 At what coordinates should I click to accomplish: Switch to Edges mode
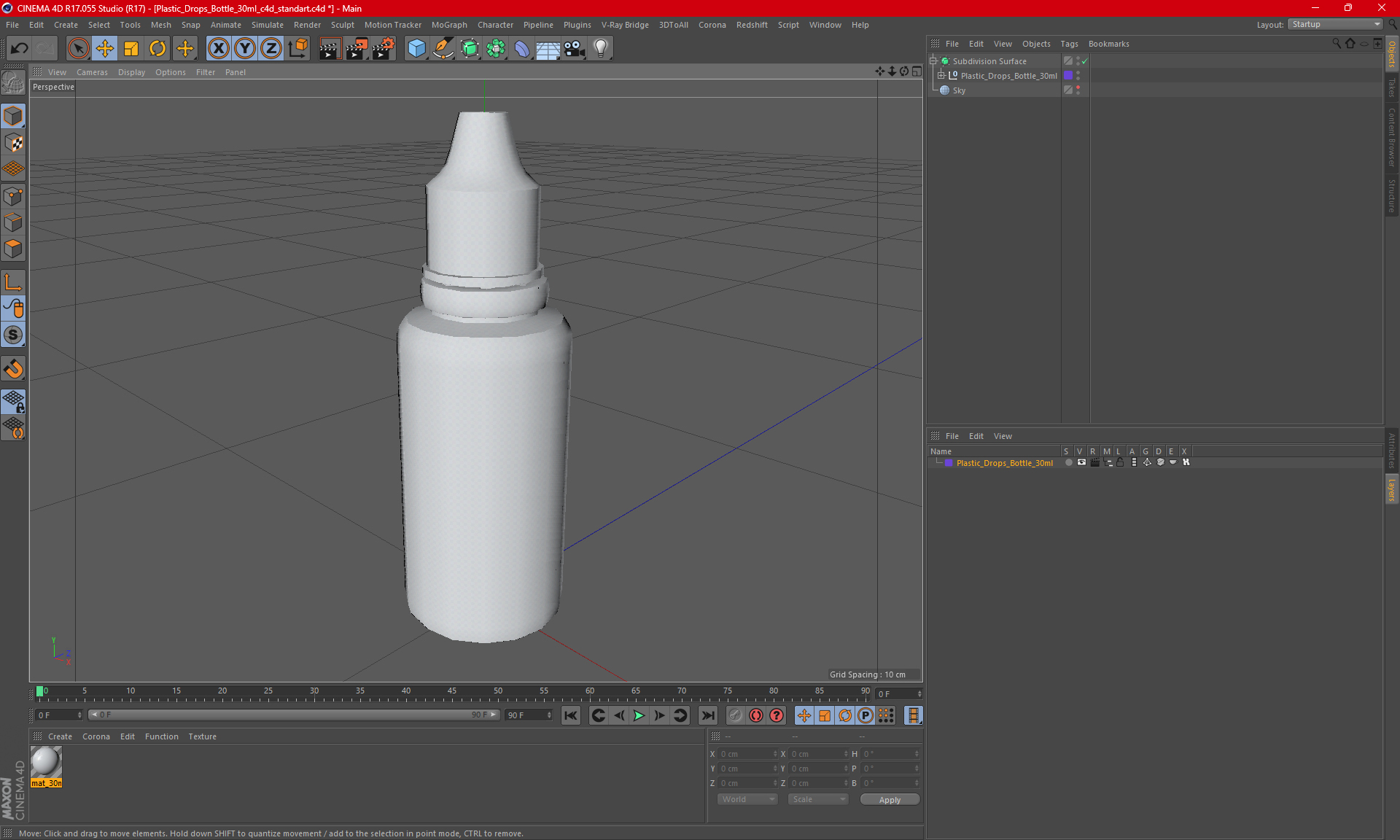[x=13, y=222]
